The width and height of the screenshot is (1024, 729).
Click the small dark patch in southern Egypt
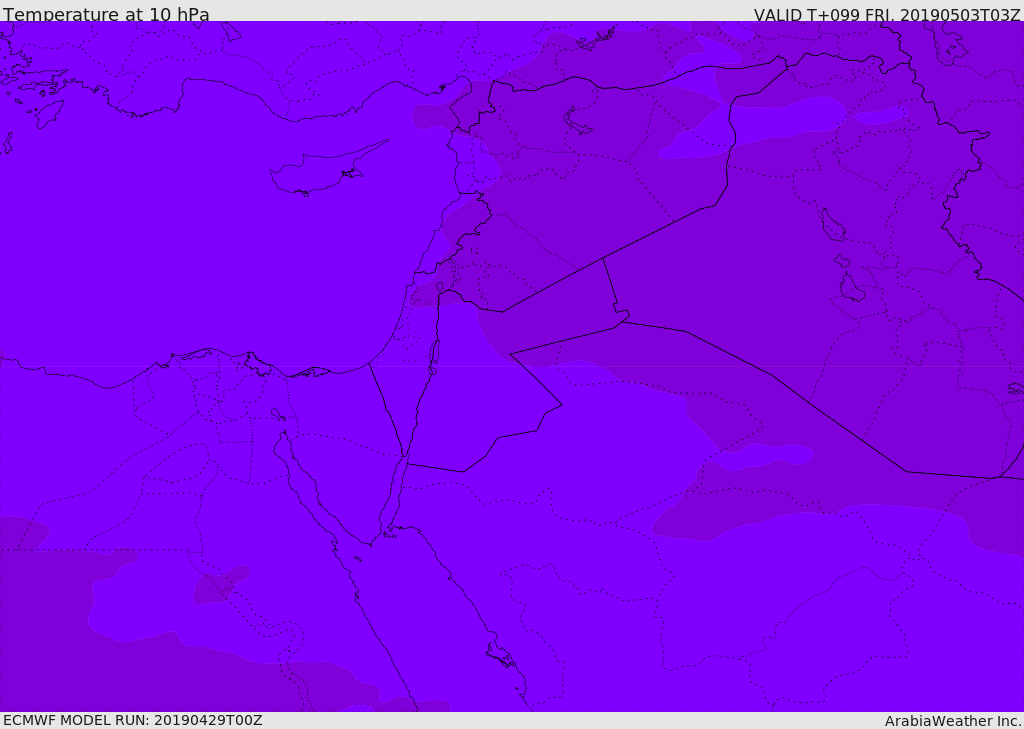click(221, 585)
